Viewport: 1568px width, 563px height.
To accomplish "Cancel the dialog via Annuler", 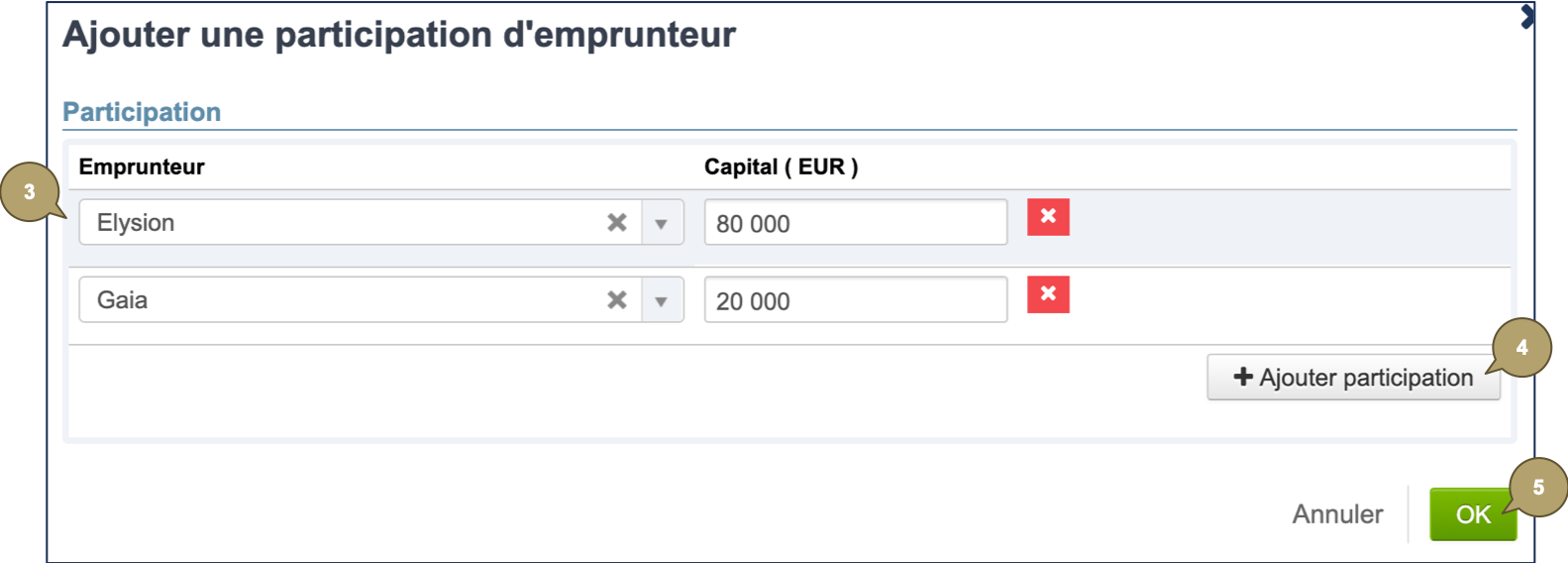I will click(1337, 514).
